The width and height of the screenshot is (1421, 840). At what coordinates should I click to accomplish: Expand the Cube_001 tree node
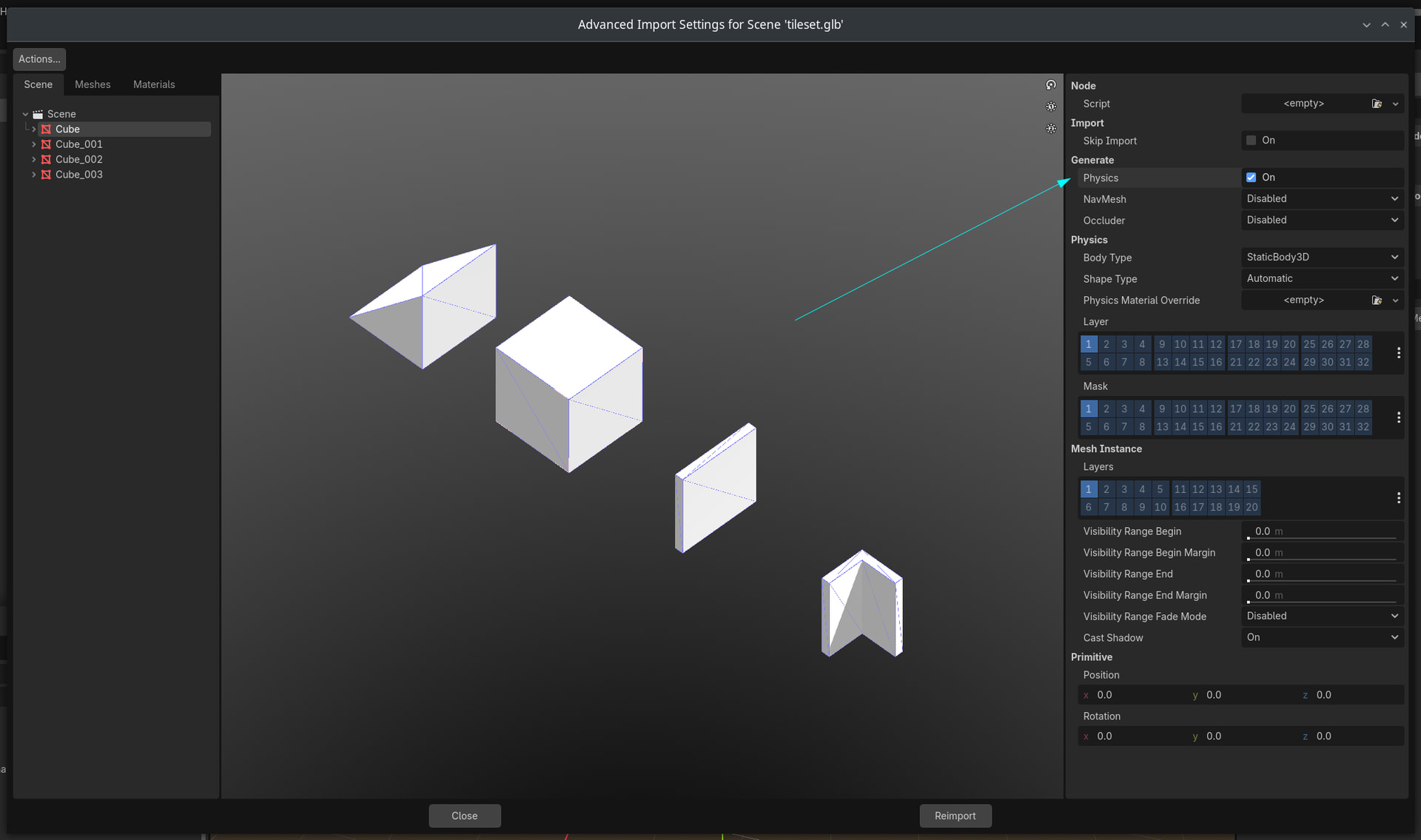(33, 144)
